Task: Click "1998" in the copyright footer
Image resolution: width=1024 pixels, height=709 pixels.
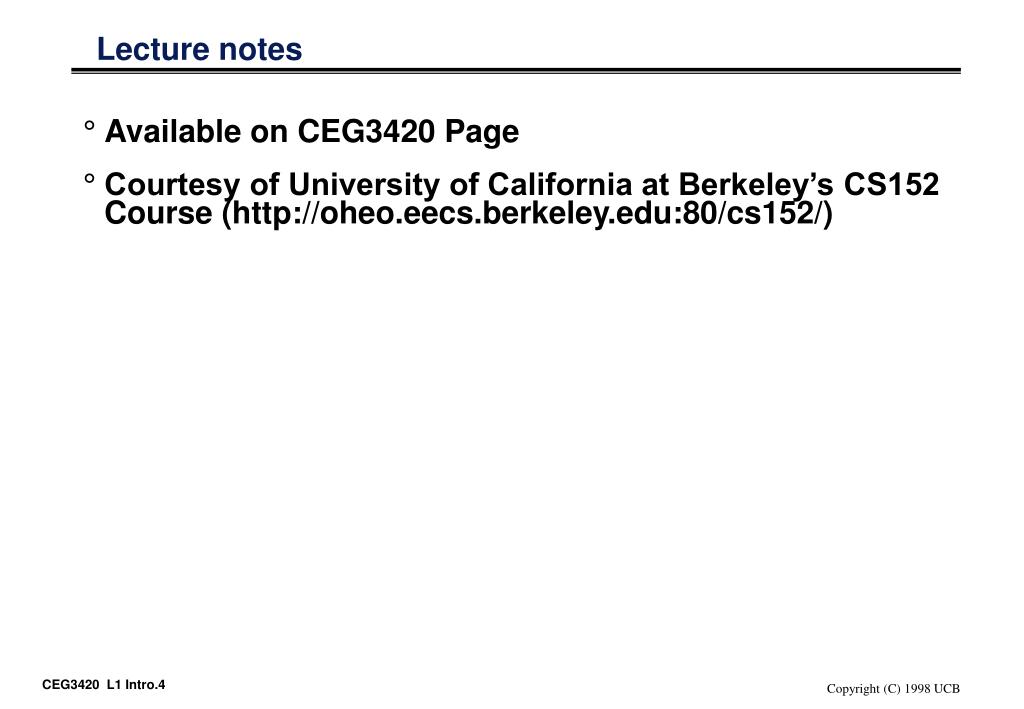Action: tap(917, 689)
